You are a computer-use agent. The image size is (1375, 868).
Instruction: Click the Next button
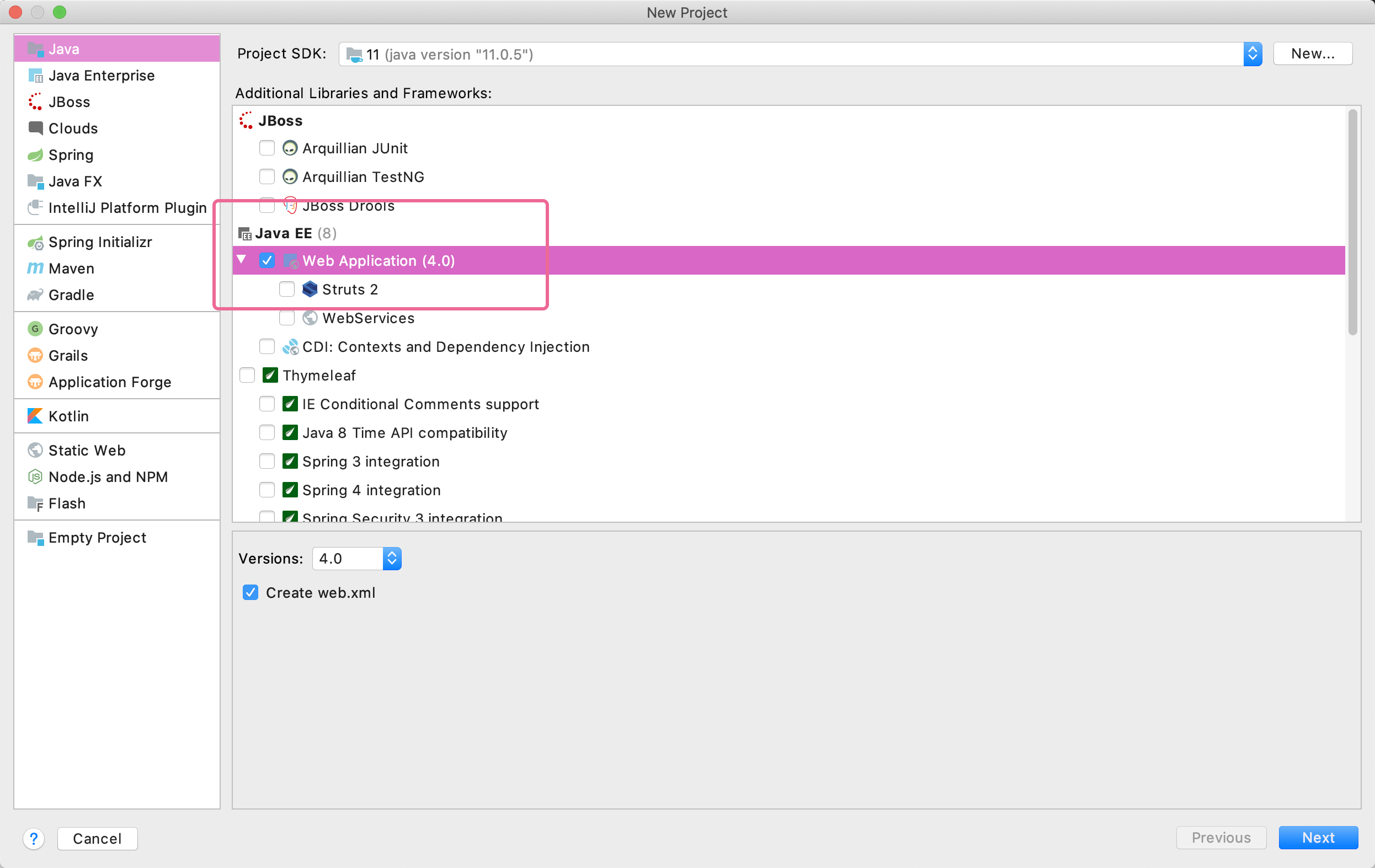[x=1319, y=838]
